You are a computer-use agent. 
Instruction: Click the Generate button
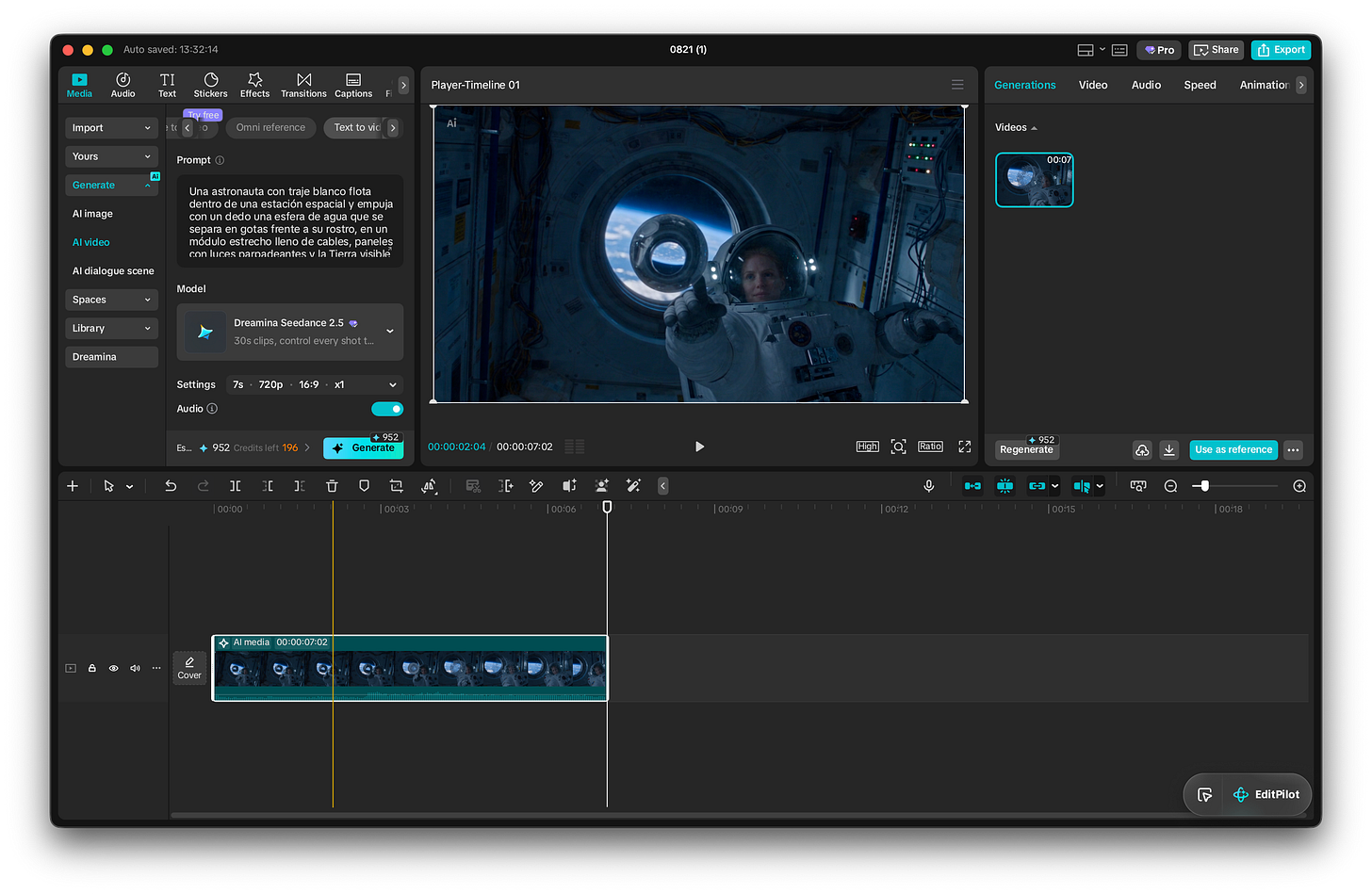pos(364,448)
